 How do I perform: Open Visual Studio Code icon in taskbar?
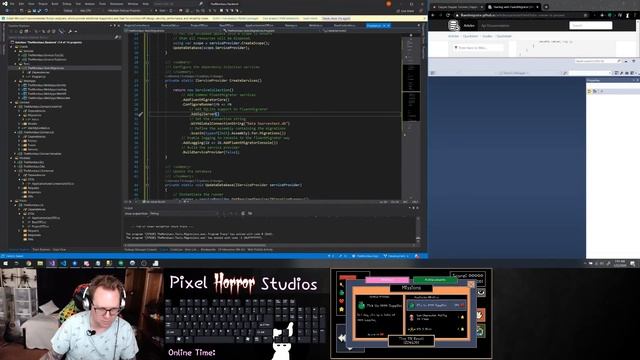click(63, 264)
